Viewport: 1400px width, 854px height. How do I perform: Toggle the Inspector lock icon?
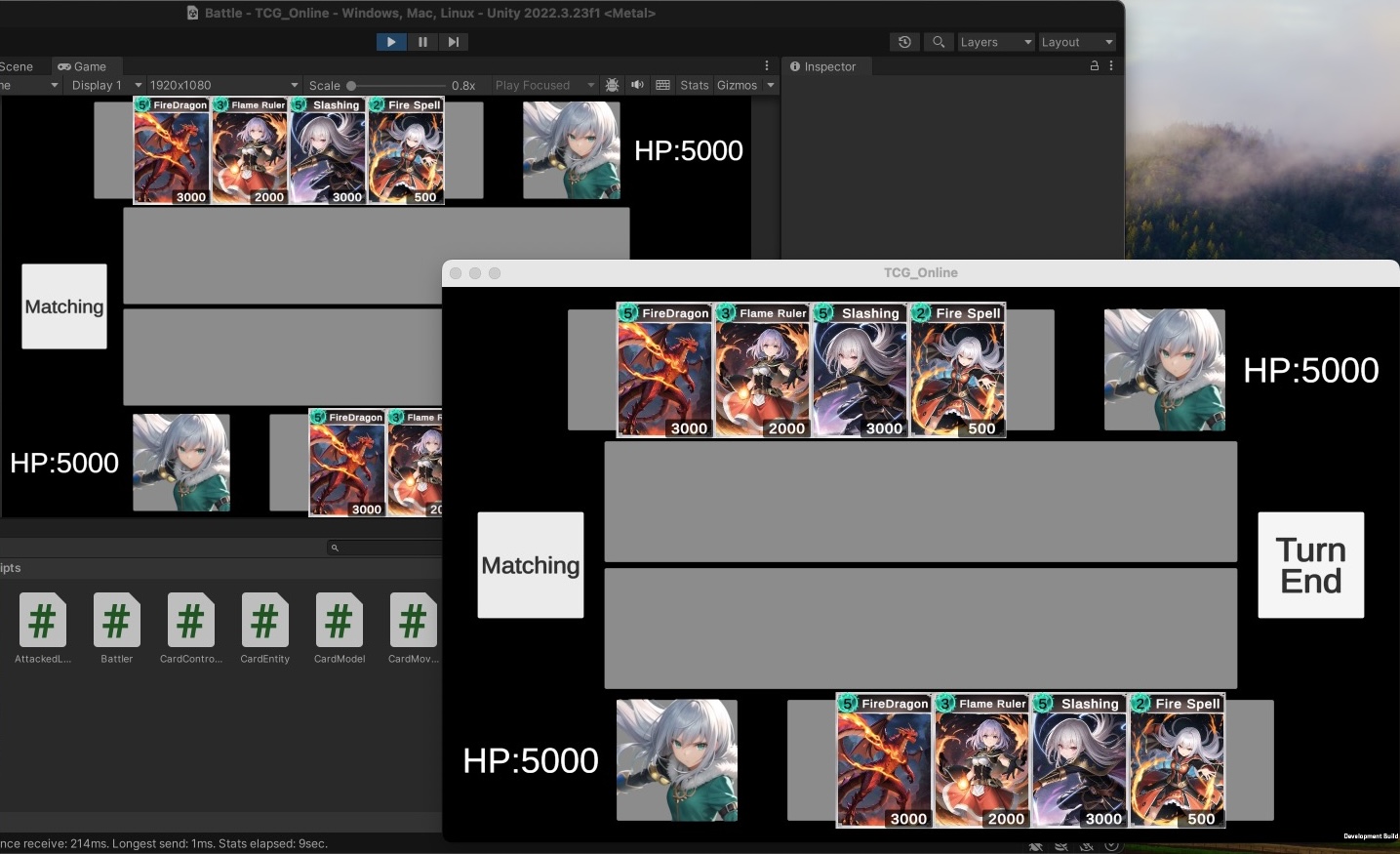point(1094,66)
